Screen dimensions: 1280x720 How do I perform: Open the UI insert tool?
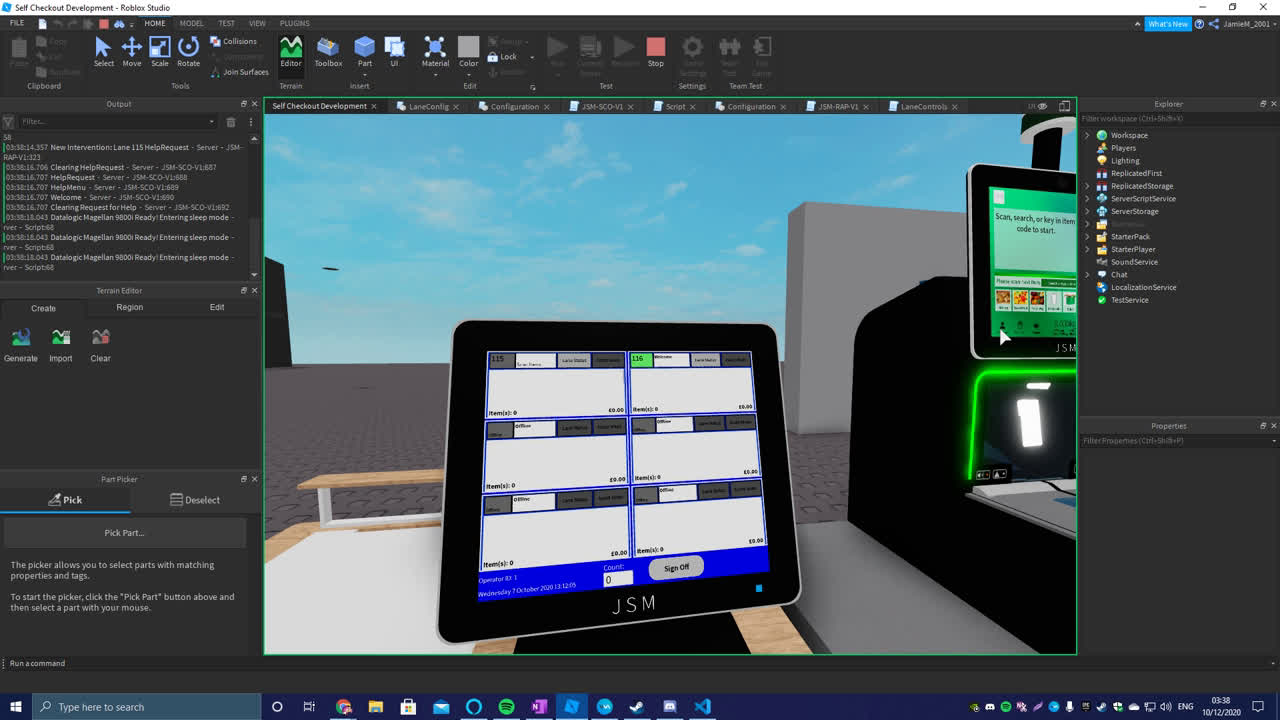(394, 52)
